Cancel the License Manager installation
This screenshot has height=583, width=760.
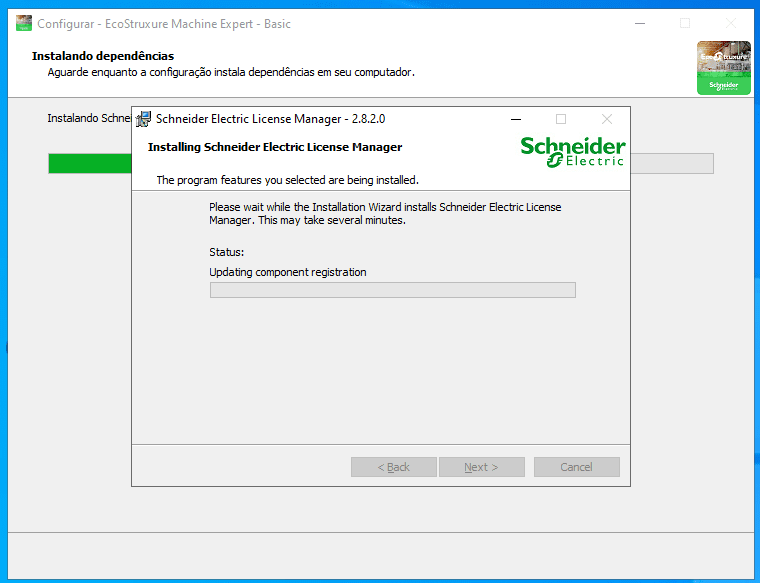pos(576,467)
